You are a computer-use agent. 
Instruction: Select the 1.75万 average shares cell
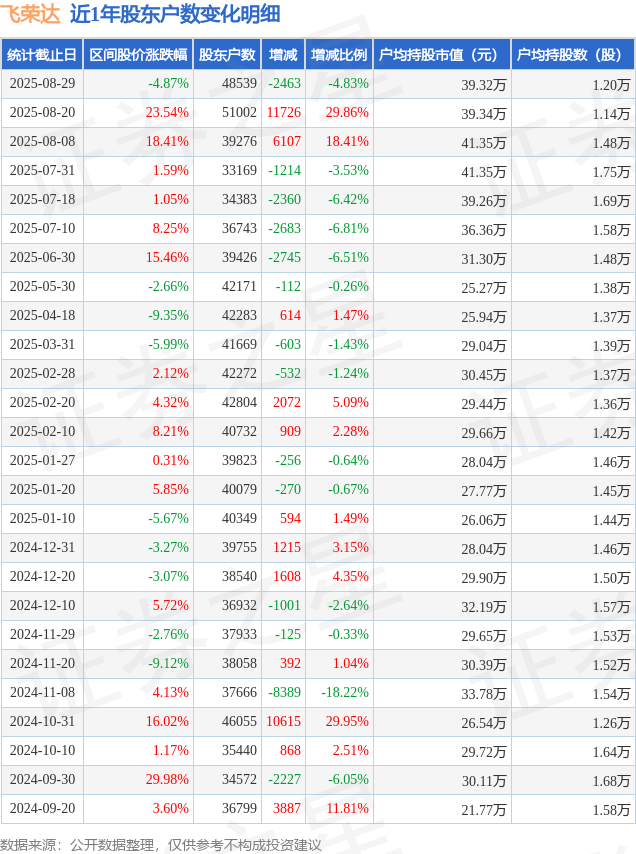click(611, 172)
